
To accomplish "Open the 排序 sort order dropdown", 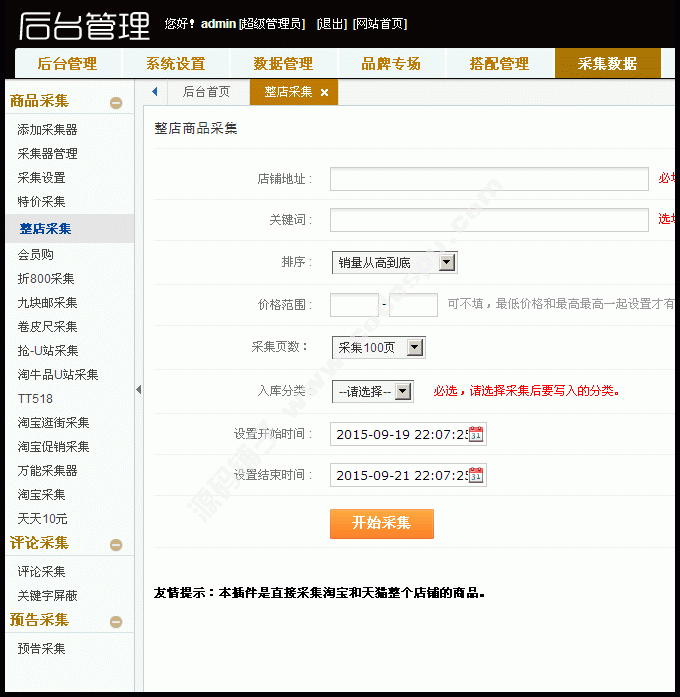I will (447, 262).
